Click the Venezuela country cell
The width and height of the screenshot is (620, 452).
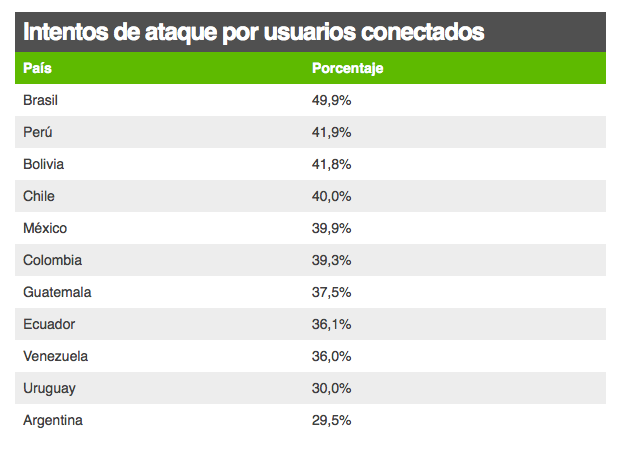coord(56,356)
